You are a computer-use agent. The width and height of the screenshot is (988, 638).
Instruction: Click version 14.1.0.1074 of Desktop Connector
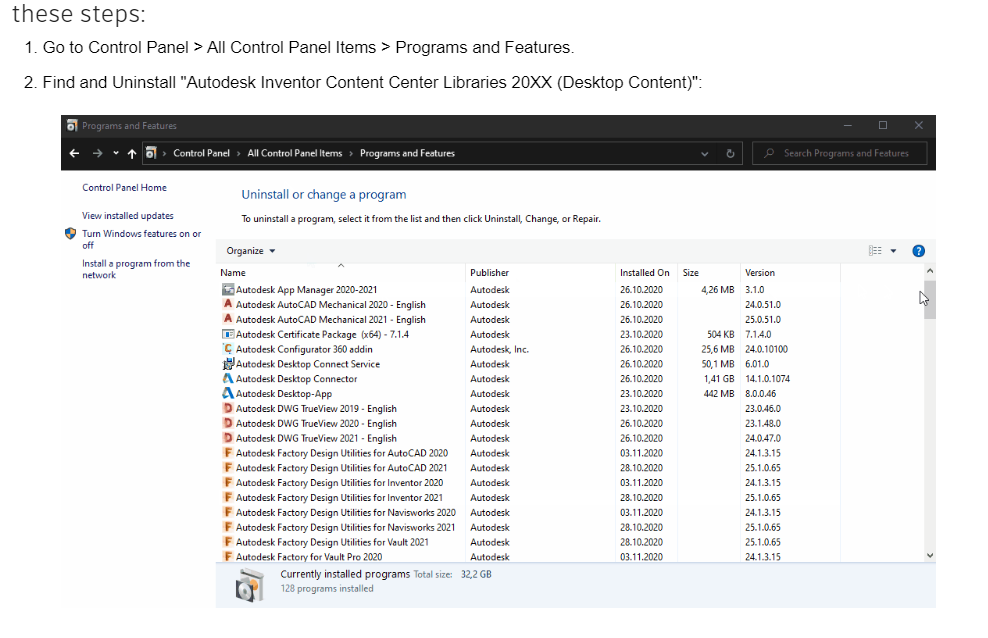tap(767, 379)
